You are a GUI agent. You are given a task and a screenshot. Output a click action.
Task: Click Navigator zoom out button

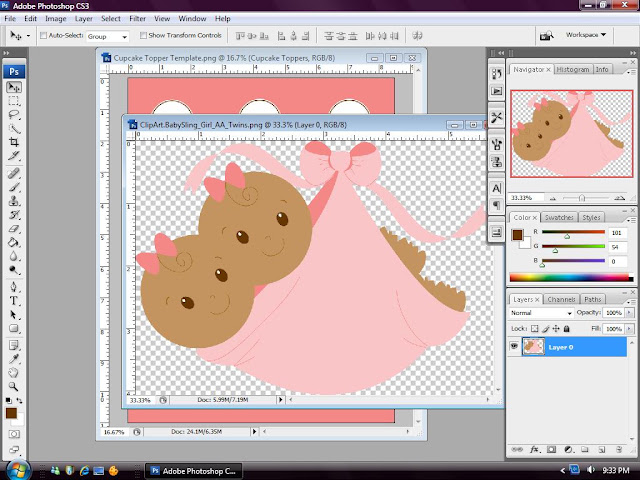coord(553,198)
